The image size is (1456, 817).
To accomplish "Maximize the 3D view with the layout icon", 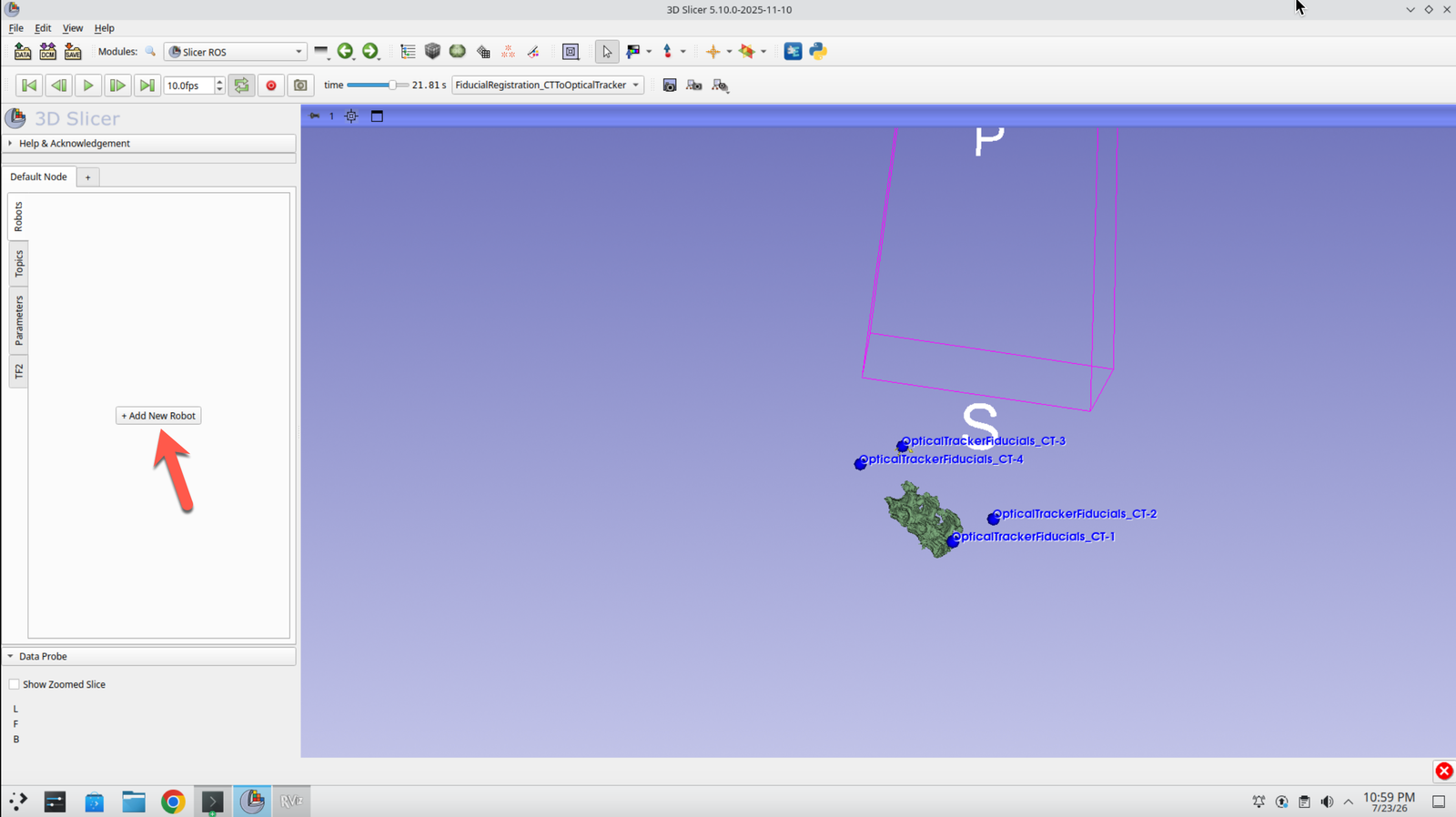I will point(377,116).
